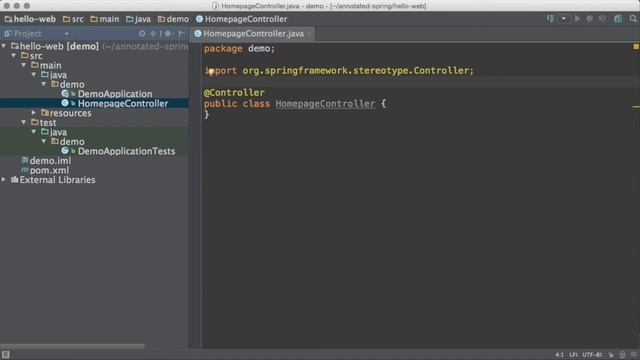Image resolution: width=640 pixels, height=360 pixels.
Task: Click the tool windows toggle in status bar
Action: pyautogui.click(x=6, y=354)
